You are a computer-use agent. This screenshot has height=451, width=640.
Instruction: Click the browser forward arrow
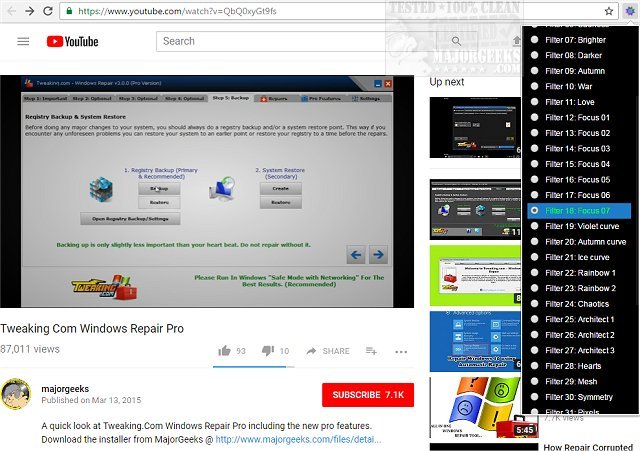(x=29, y=11)
